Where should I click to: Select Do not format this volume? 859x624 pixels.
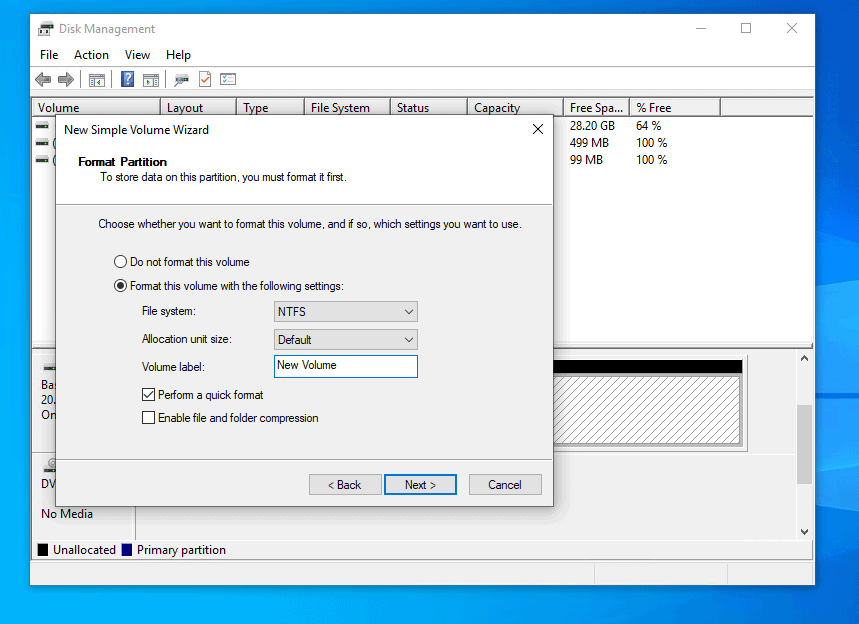coord(120,262)
